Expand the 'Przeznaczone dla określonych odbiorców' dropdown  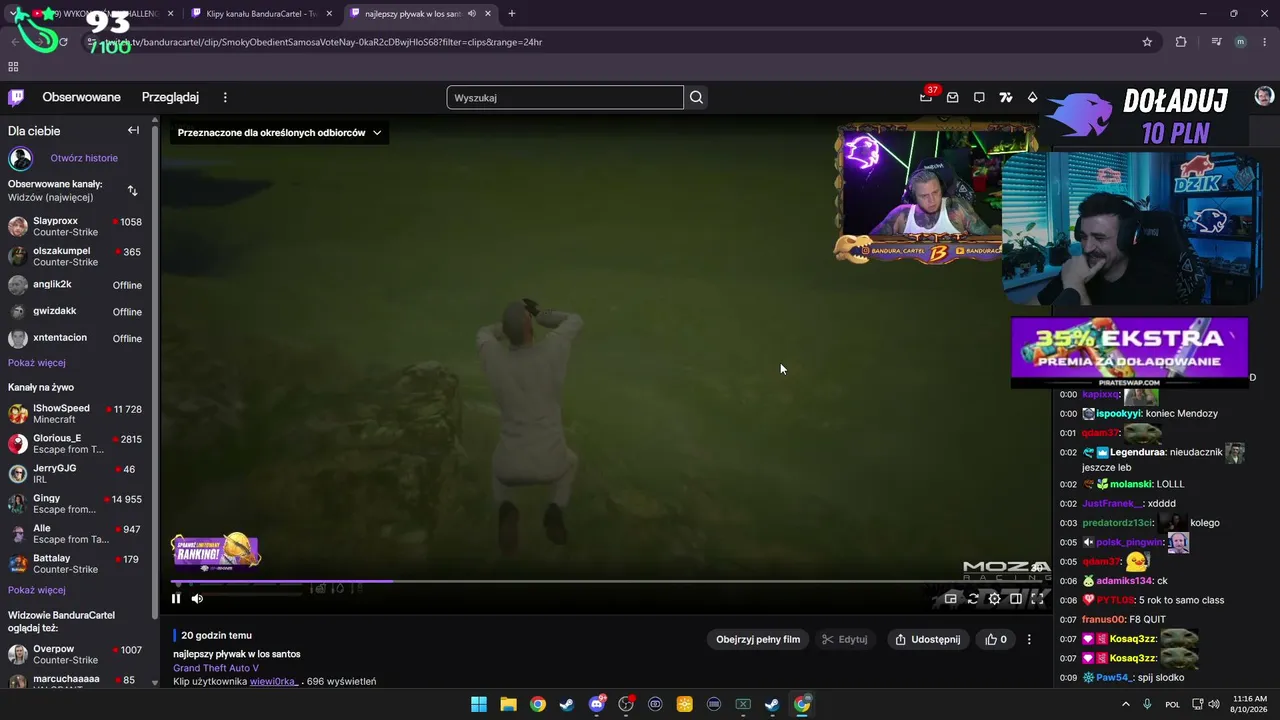point(279,132)
